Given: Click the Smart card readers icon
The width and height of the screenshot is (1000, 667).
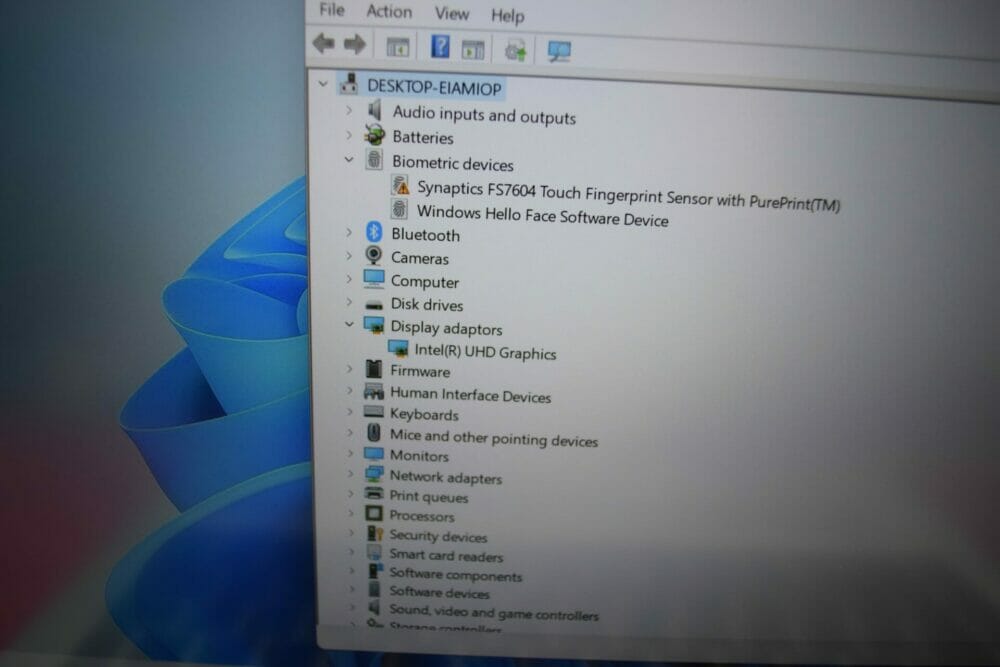Looking at the screenshot, I should click(x=374, y=553).
